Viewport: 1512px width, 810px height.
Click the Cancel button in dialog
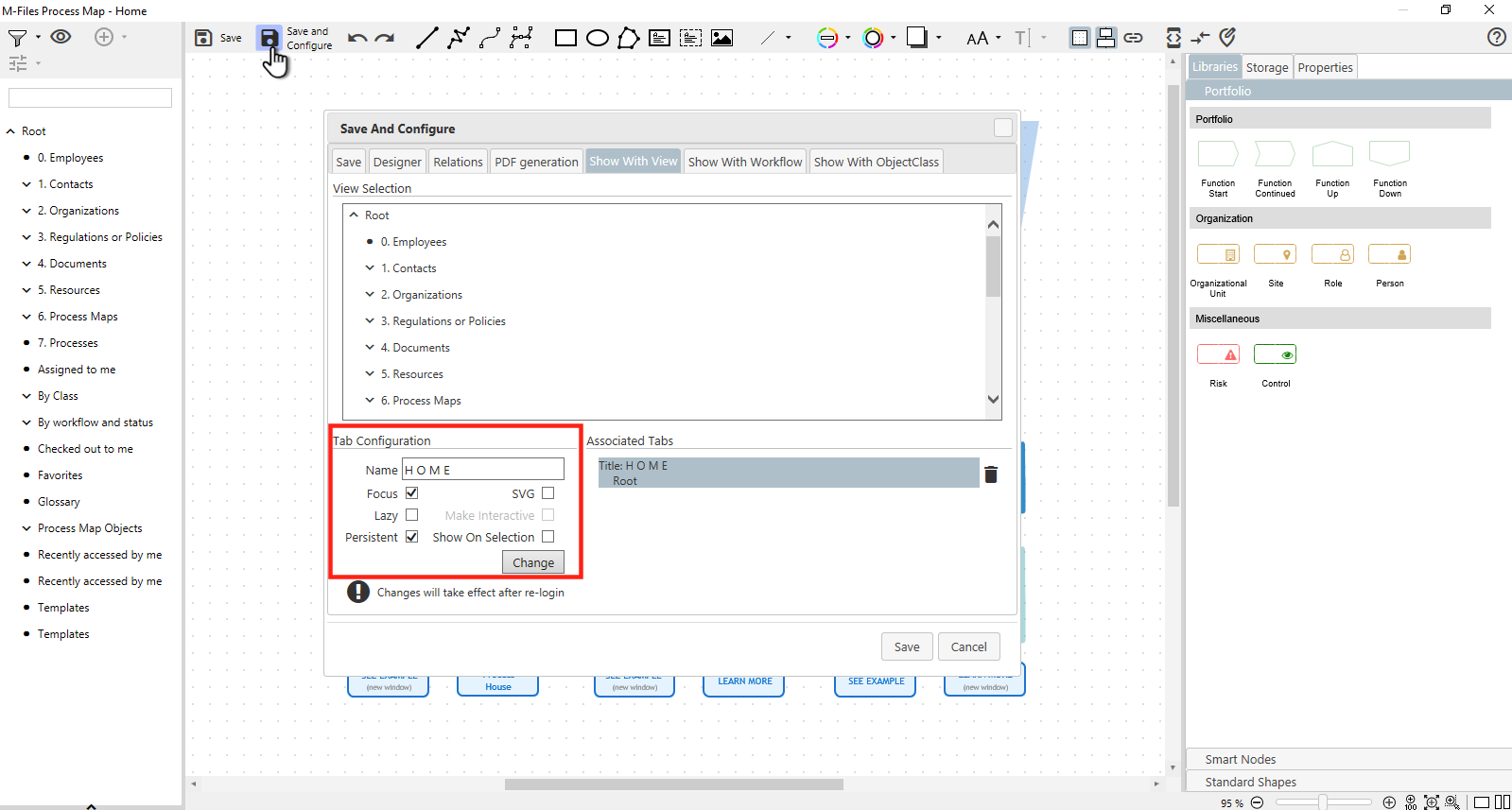click(968, 646)
